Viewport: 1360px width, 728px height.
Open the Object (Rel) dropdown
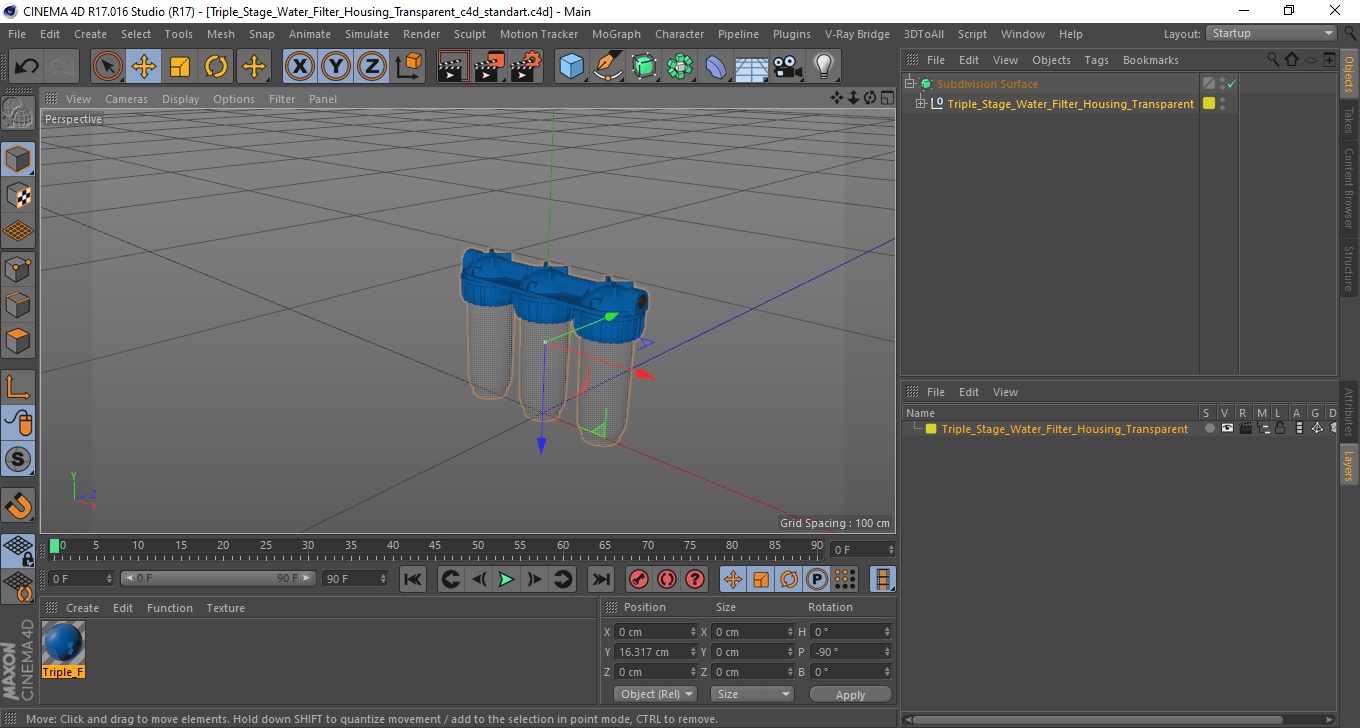[x=656, y=694]
